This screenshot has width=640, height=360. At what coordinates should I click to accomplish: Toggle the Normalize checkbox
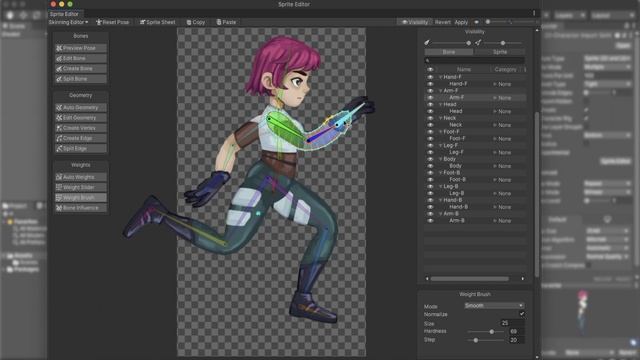522,314
